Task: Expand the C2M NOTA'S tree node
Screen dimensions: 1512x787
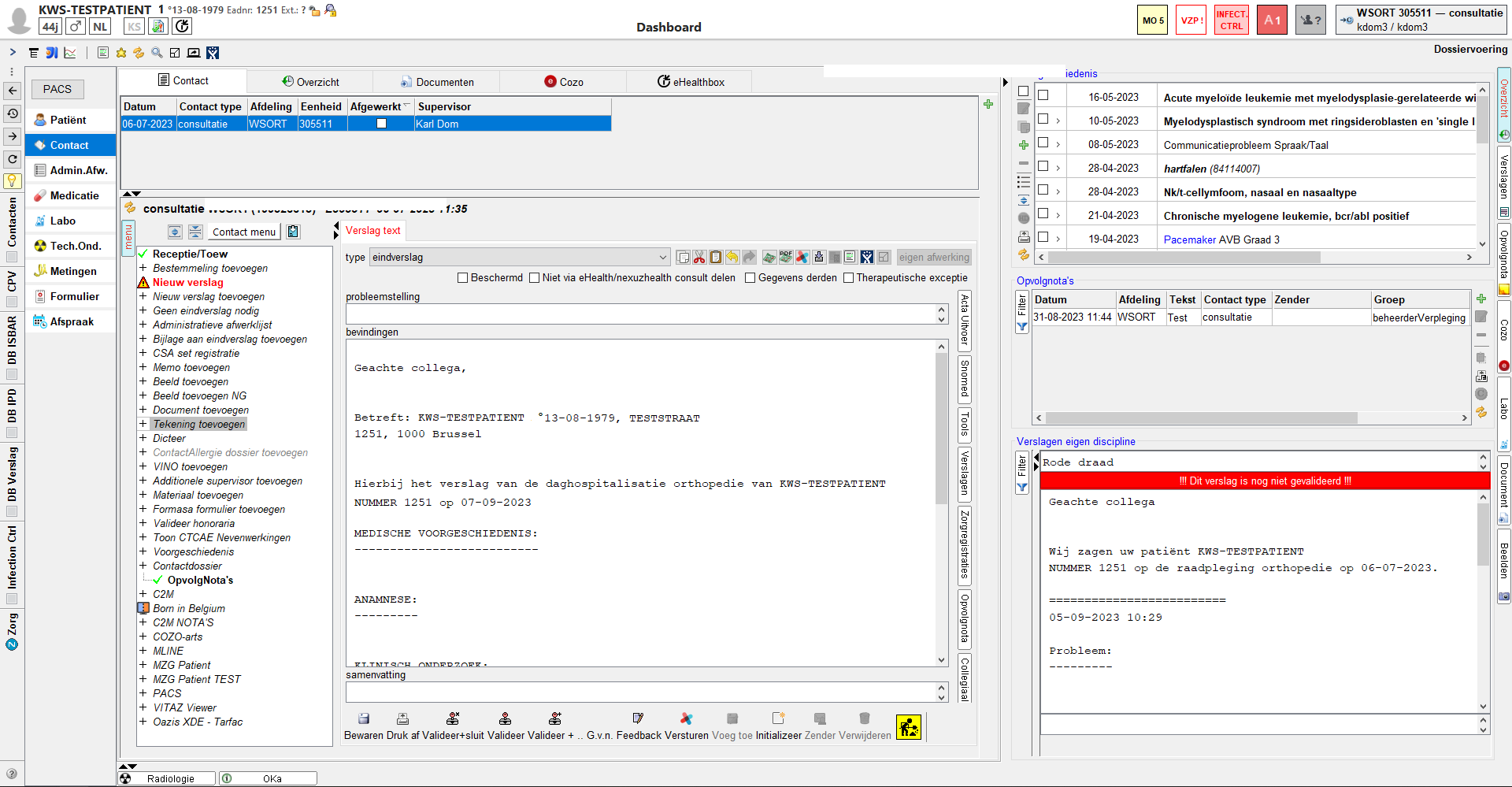Action: point(143,622)
